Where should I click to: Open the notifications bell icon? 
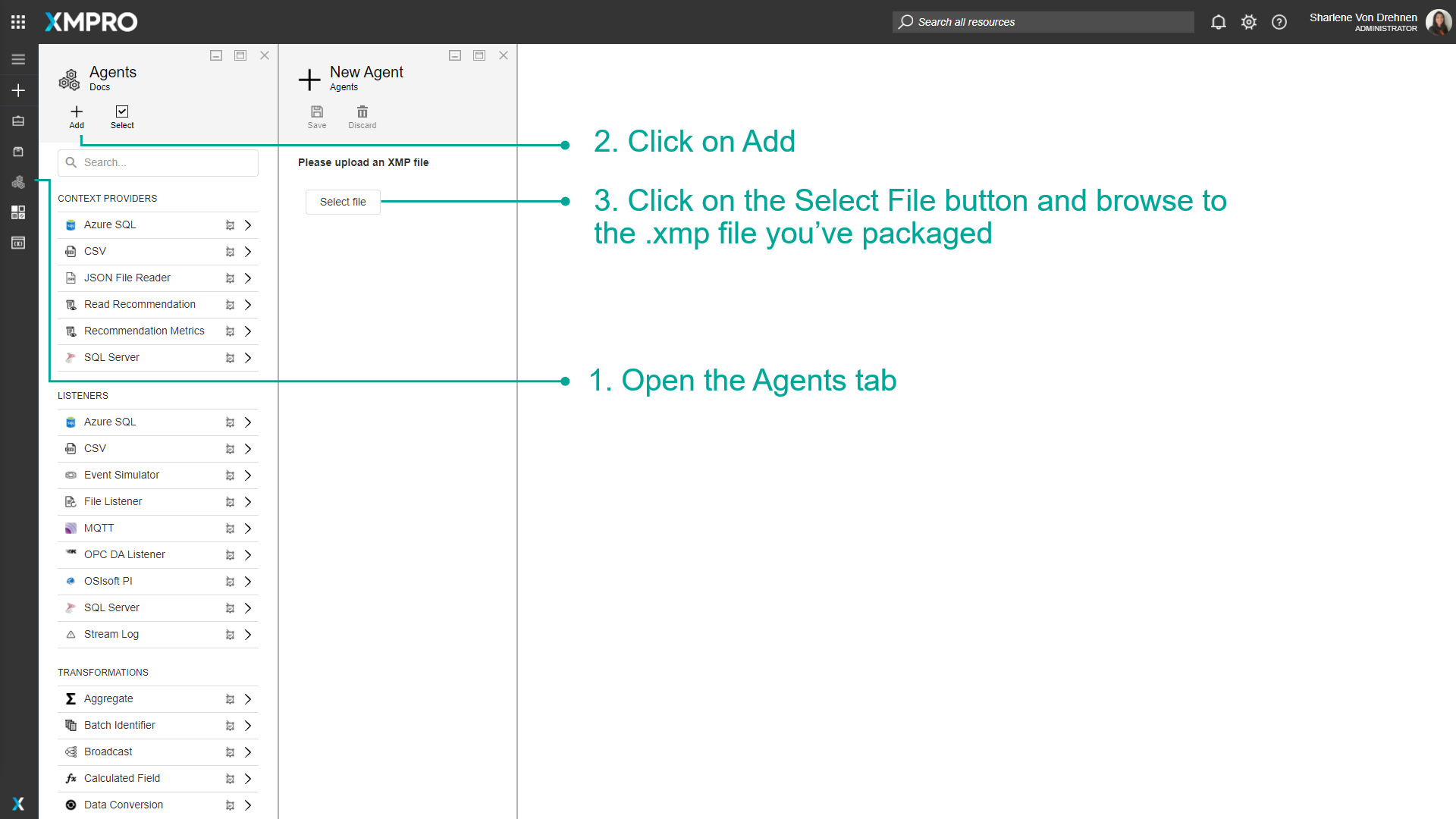pos(1218,22)
